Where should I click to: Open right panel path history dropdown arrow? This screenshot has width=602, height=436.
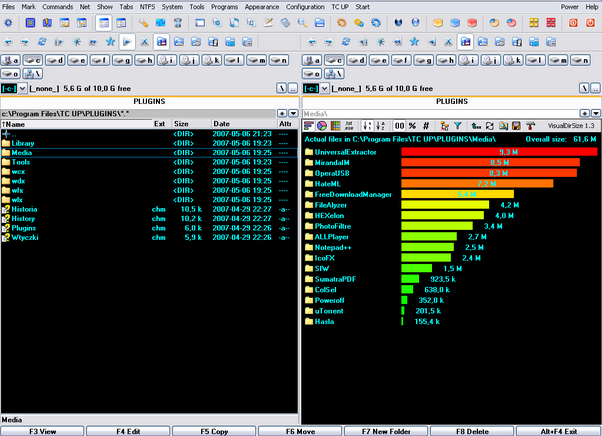[x=596, y=114]
